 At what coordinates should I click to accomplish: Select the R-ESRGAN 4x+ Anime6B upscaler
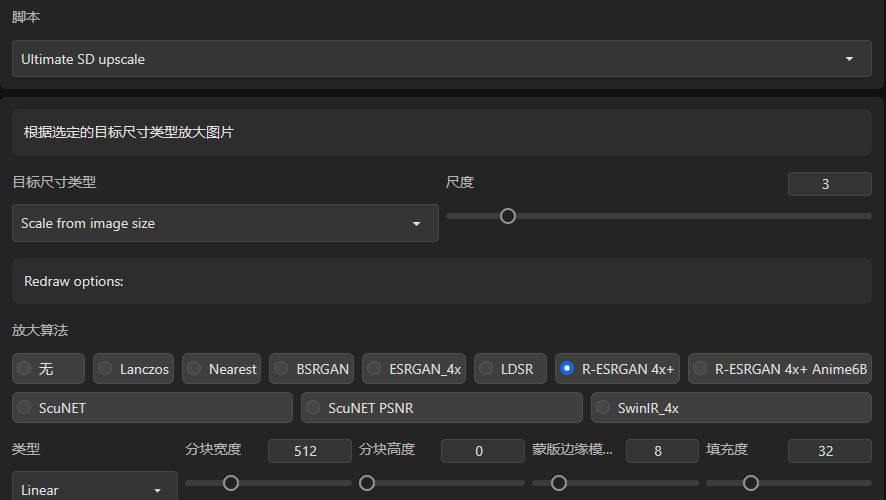coord(780,369)
